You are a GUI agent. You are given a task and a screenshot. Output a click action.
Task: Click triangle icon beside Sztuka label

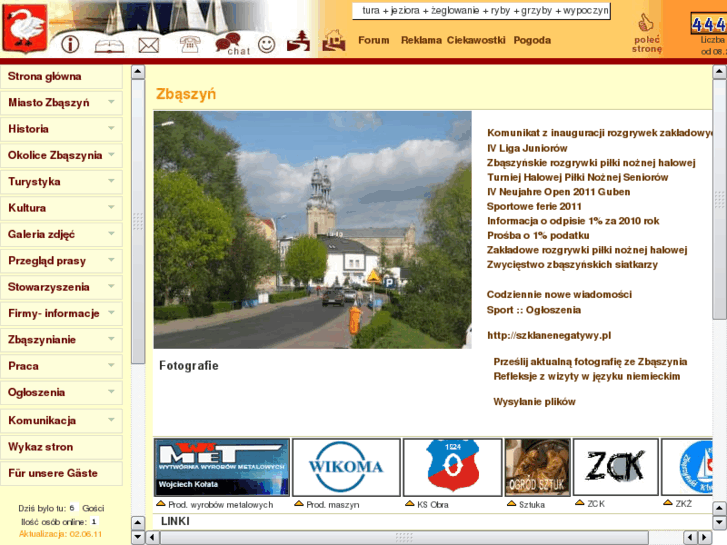pyautogui.click(x=511, y=503)
